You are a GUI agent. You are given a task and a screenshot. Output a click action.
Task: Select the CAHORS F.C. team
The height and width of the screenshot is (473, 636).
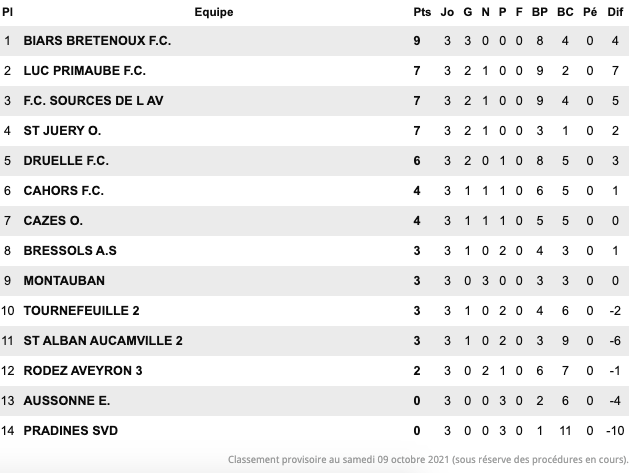pyautogui.click(x=63, y=191)
